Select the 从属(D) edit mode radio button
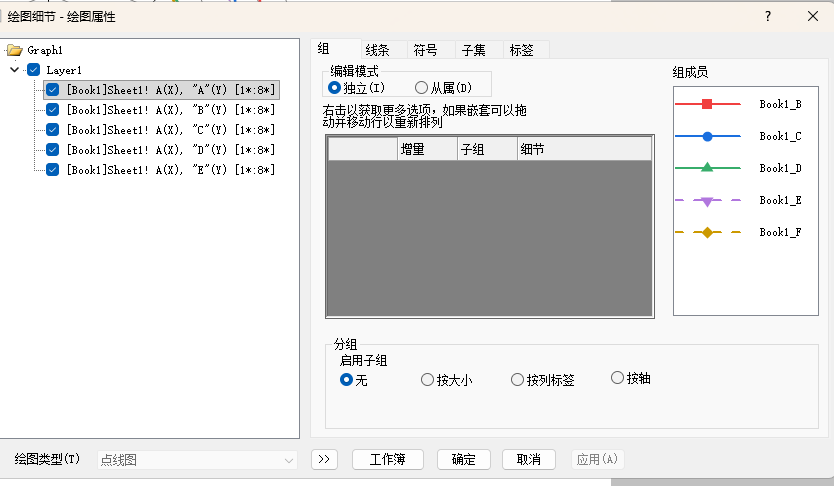 click(x=421, y=88)
